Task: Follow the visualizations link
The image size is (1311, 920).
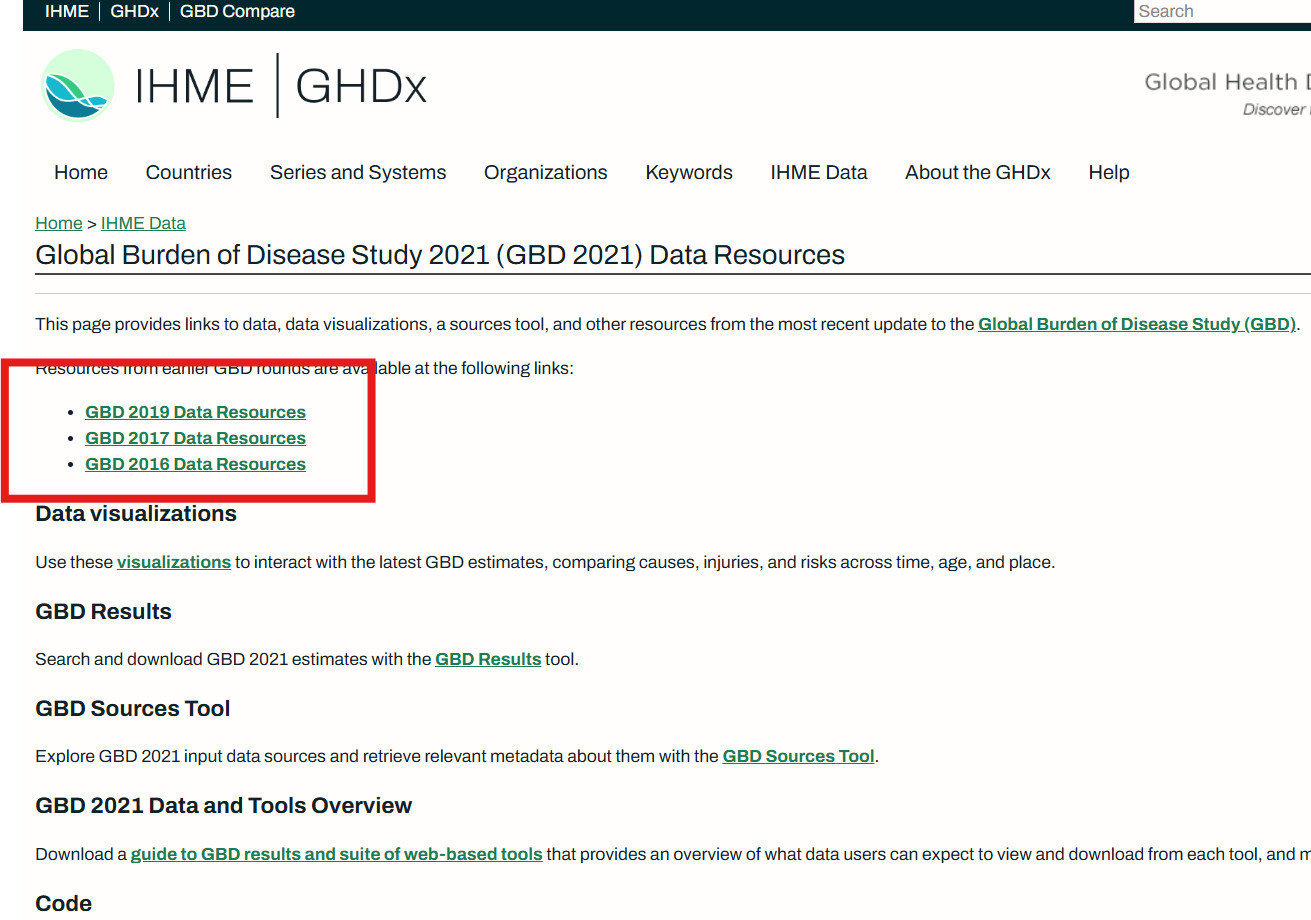Action: [x=174, y=562]
